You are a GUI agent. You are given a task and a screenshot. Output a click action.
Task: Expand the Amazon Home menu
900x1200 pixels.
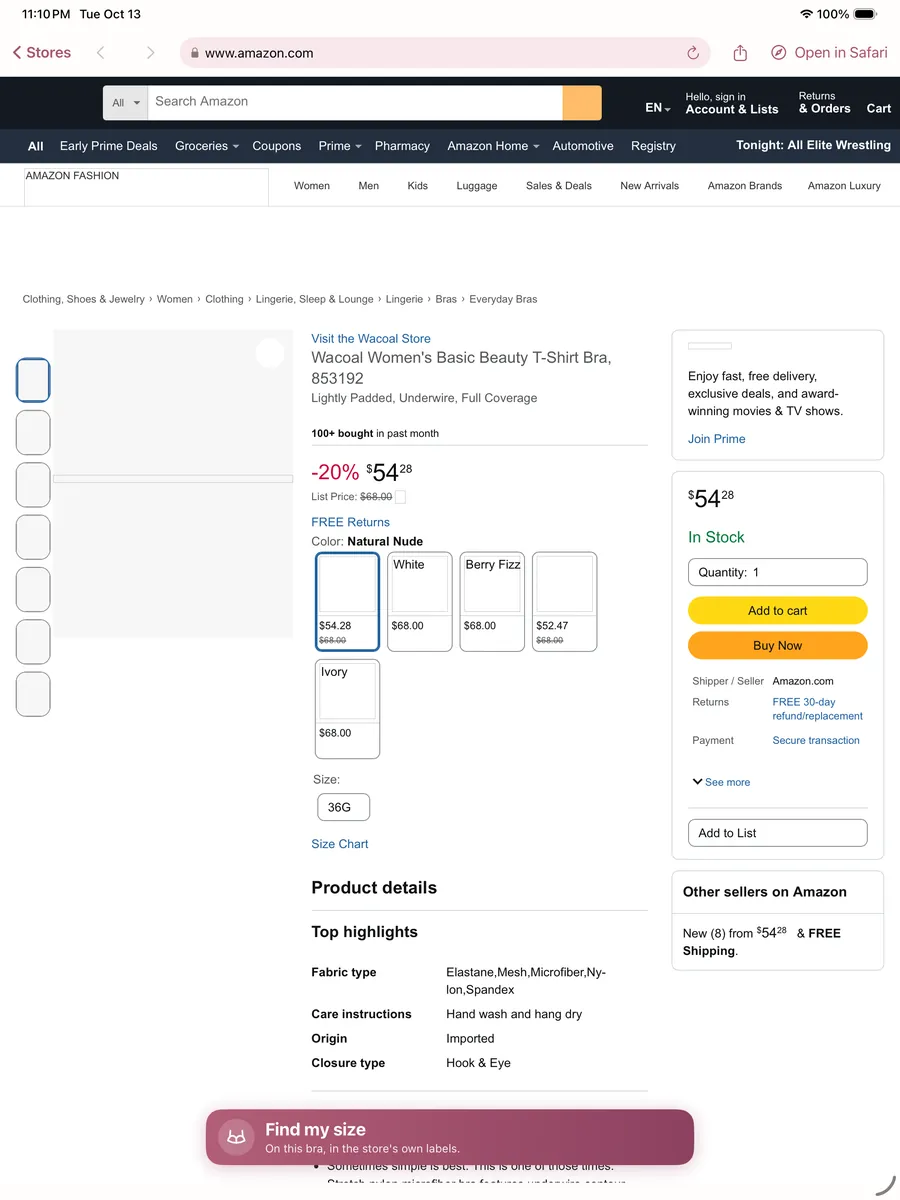coord(493,146)
